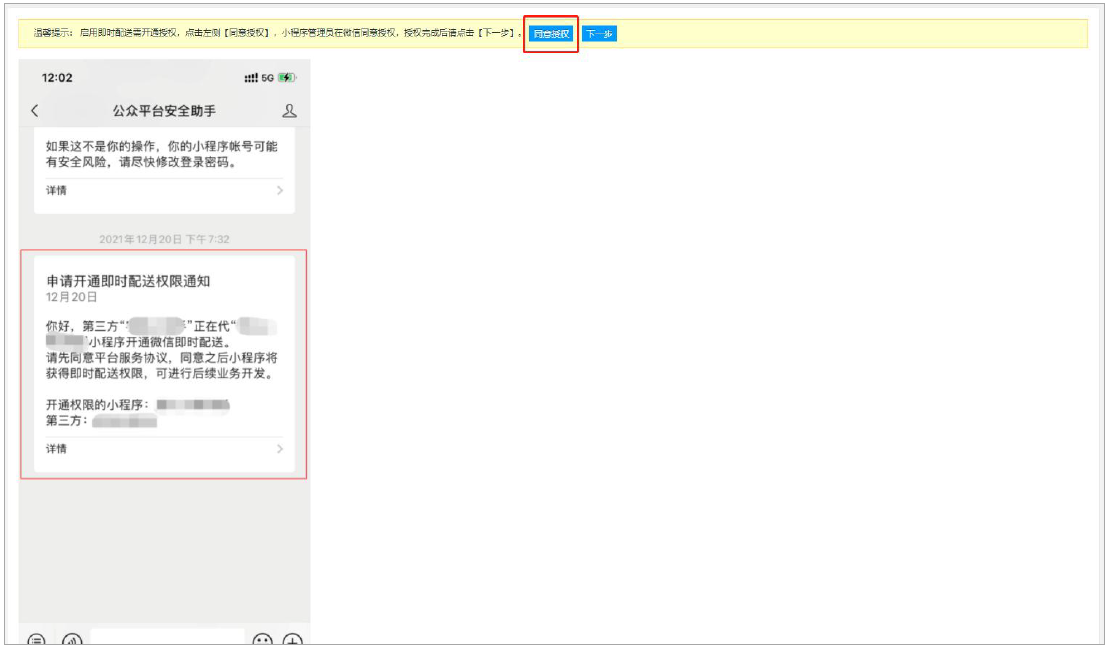
Task: Switch to voice input icon in the chat bar
Action: (71, 640)
